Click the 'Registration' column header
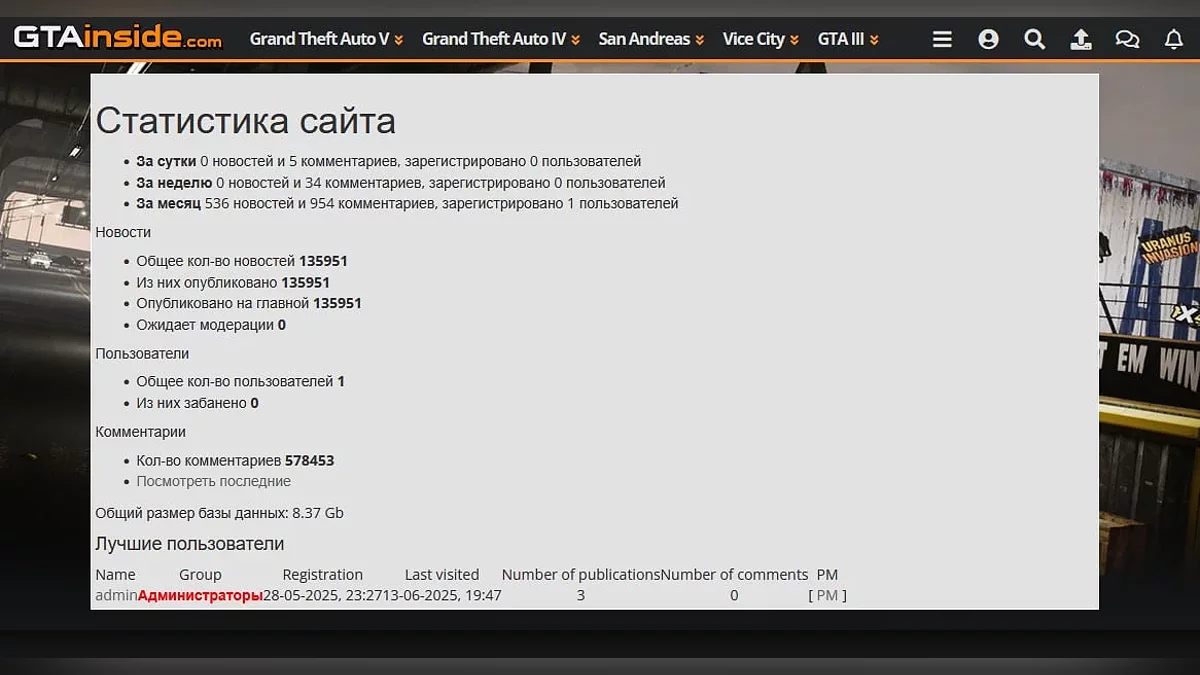The image size is (1200, 675). pyautogui.click(x=322, y=574)
